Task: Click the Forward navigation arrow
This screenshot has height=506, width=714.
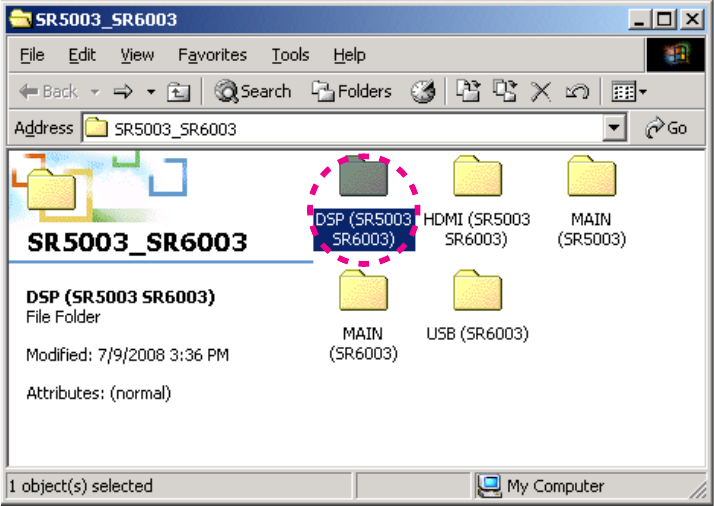Action: point(123,92)
